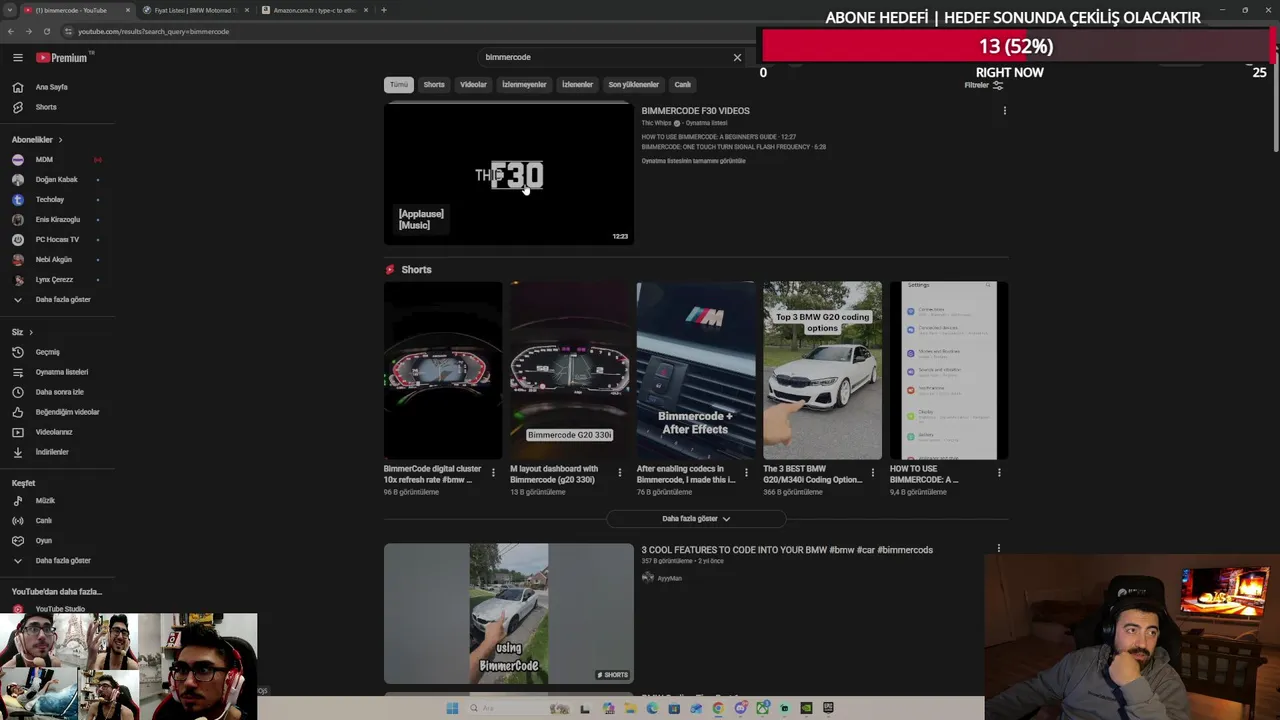Open options for the BimmerCode digital cluster short
This screenshot has height=720, width=1280.
click(x=493, y=473)
